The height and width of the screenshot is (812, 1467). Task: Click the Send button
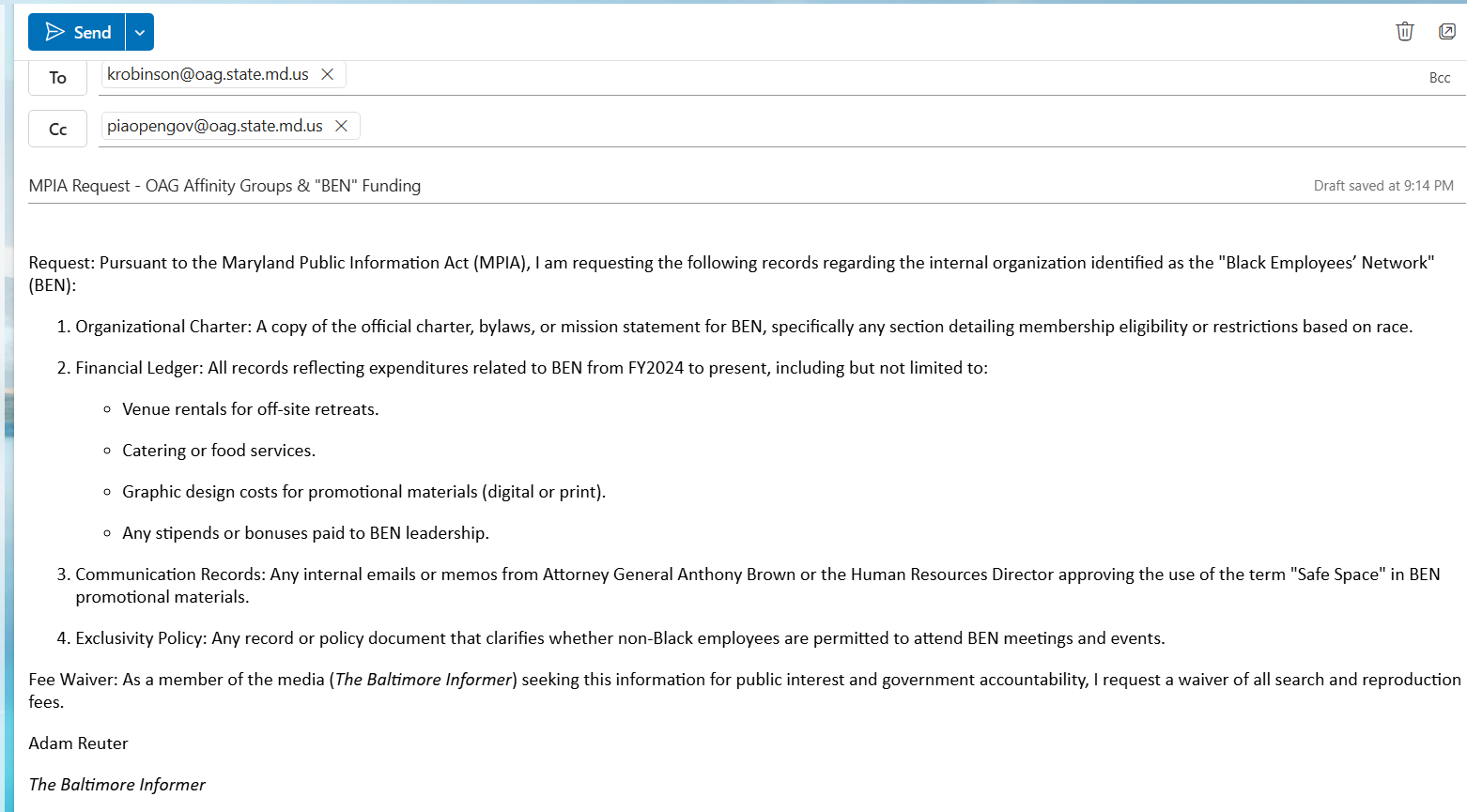(x=77, y=33)
